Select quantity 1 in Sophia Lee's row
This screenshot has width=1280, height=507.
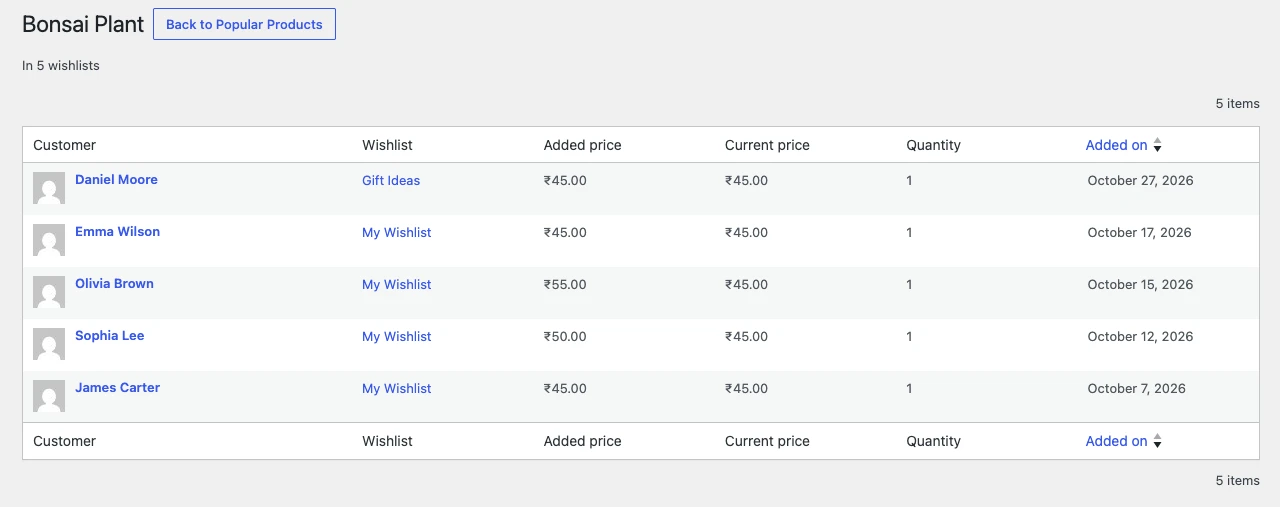pyautogui.click(x=909, y=337)
